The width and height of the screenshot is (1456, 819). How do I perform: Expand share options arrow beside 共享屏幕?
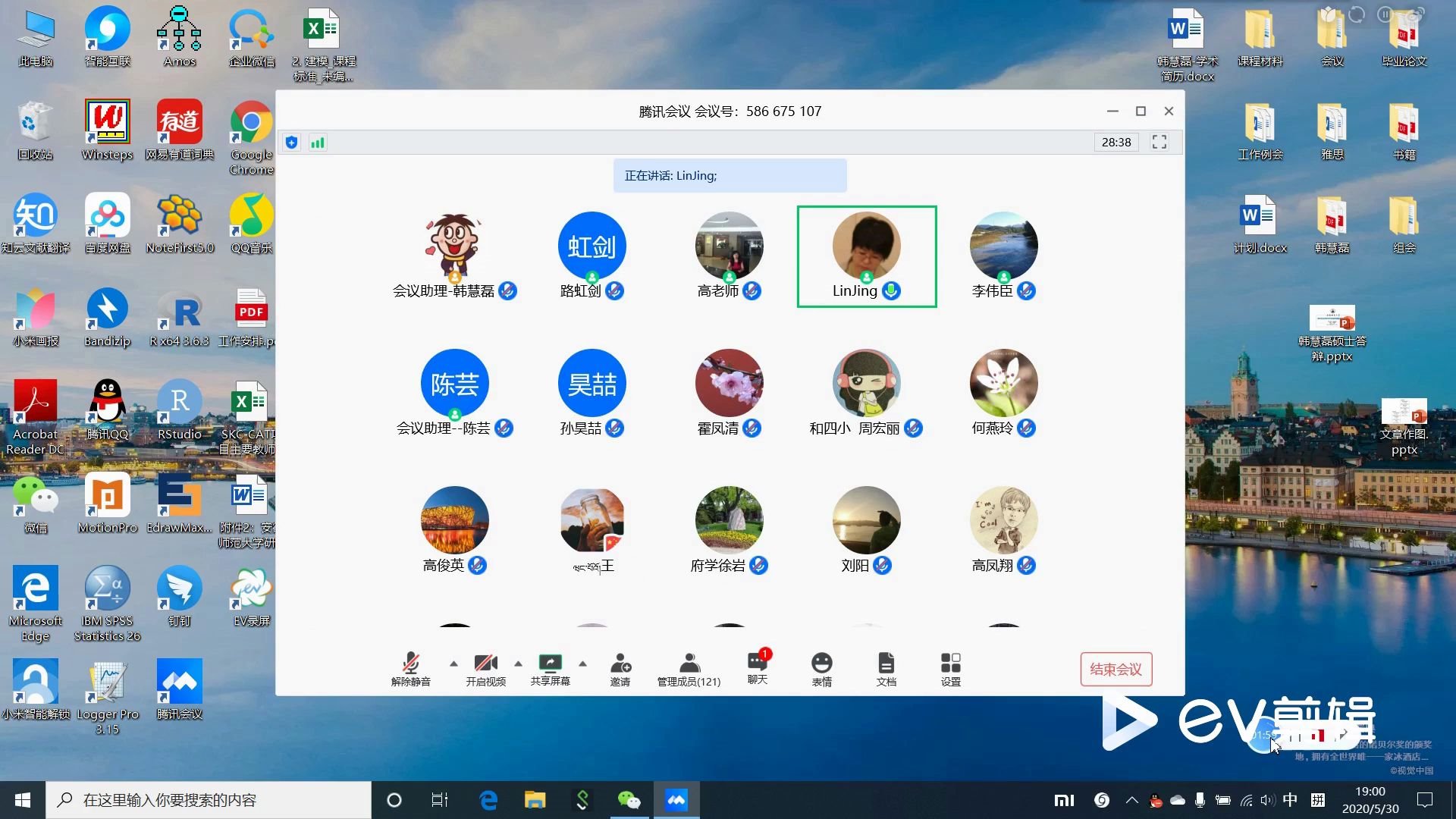point(582,664)
